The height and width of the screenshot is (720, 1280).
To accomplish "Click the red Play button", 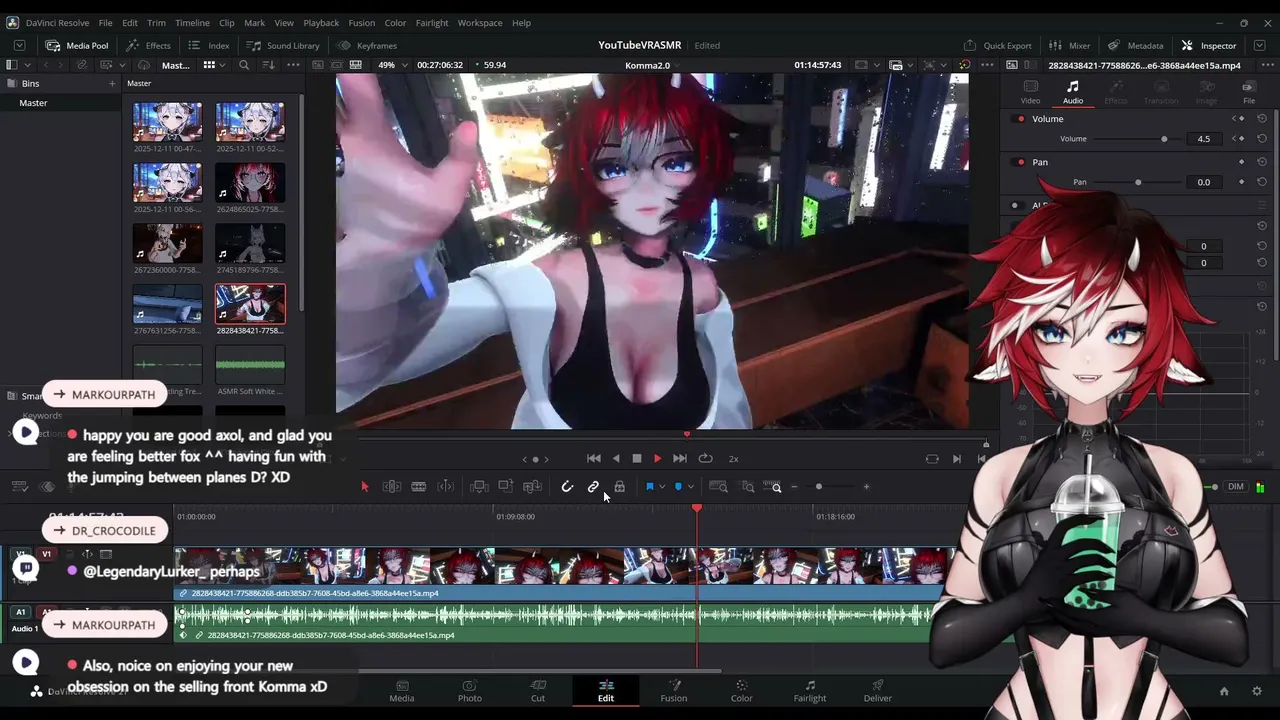I will point(657,459).
